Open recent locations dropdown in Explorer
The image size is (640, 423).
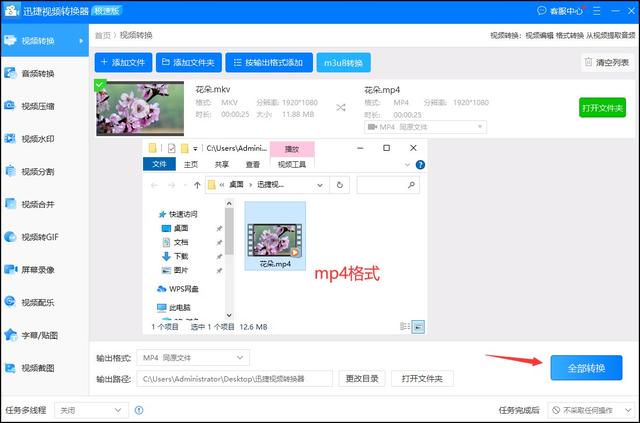pyautogui.click(x=186, y=185)
